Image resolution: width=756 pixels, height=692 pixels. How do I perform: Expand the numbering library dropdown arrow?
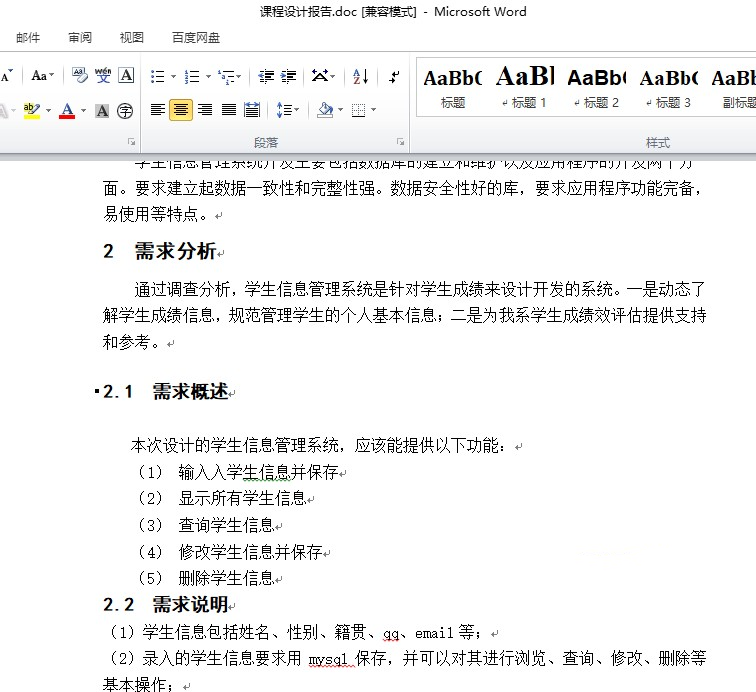(x=208, y=77)
